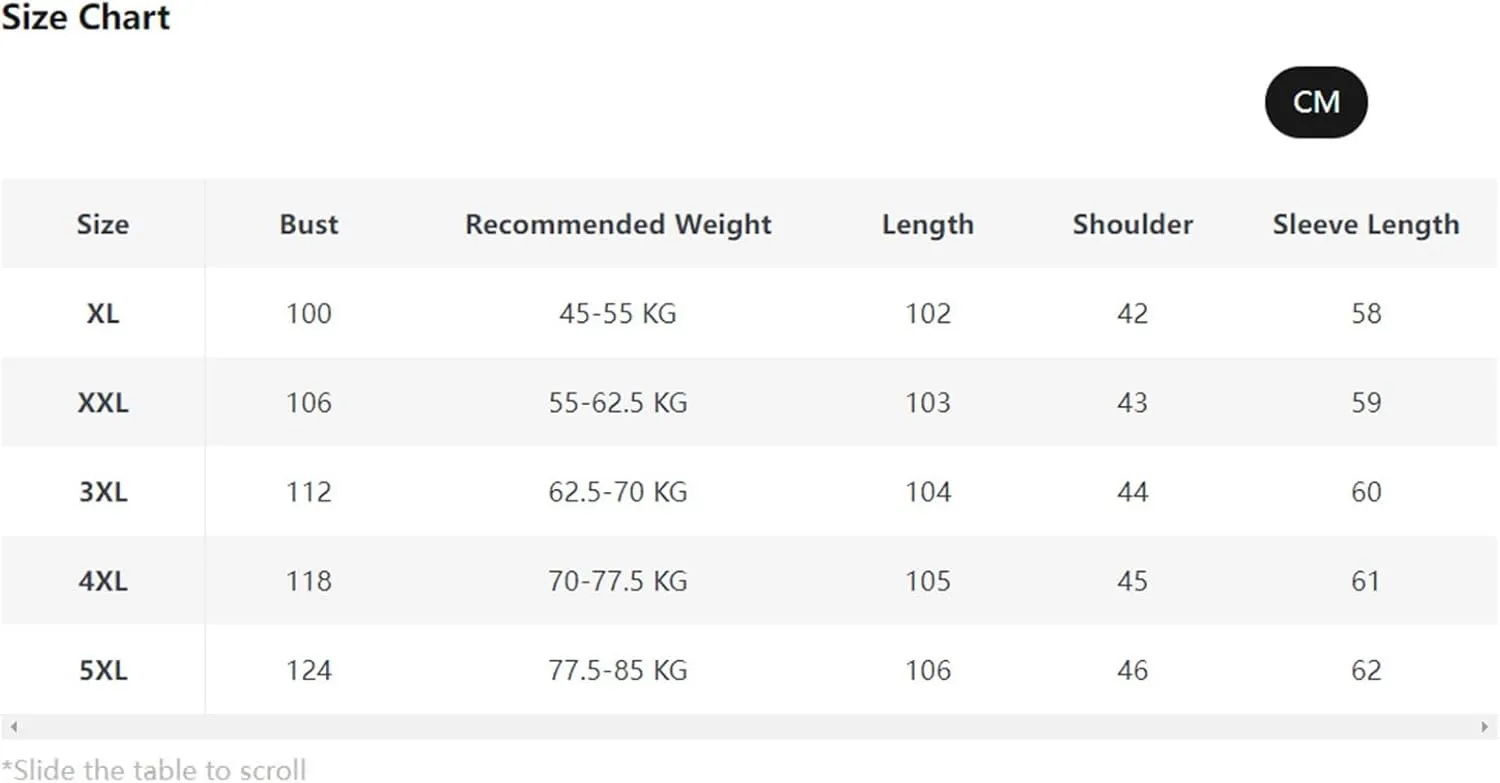The width and height of the screenshot is (1500, 783).
Task: Select the XL size row label
Action: 103,313
